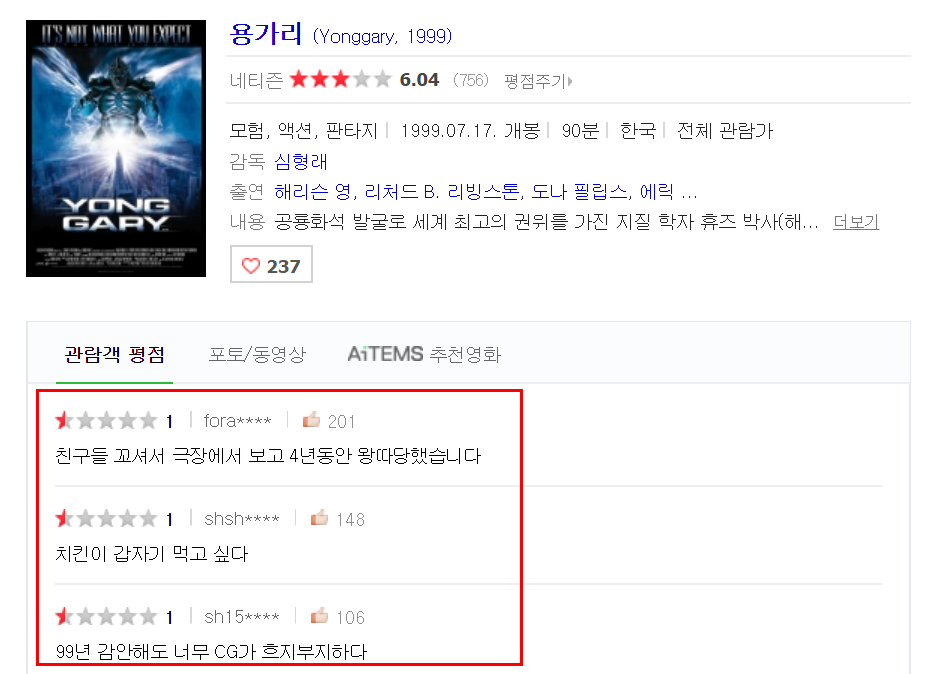Click netizen star rating next to 6.04
931x674 pixels.
341,79
